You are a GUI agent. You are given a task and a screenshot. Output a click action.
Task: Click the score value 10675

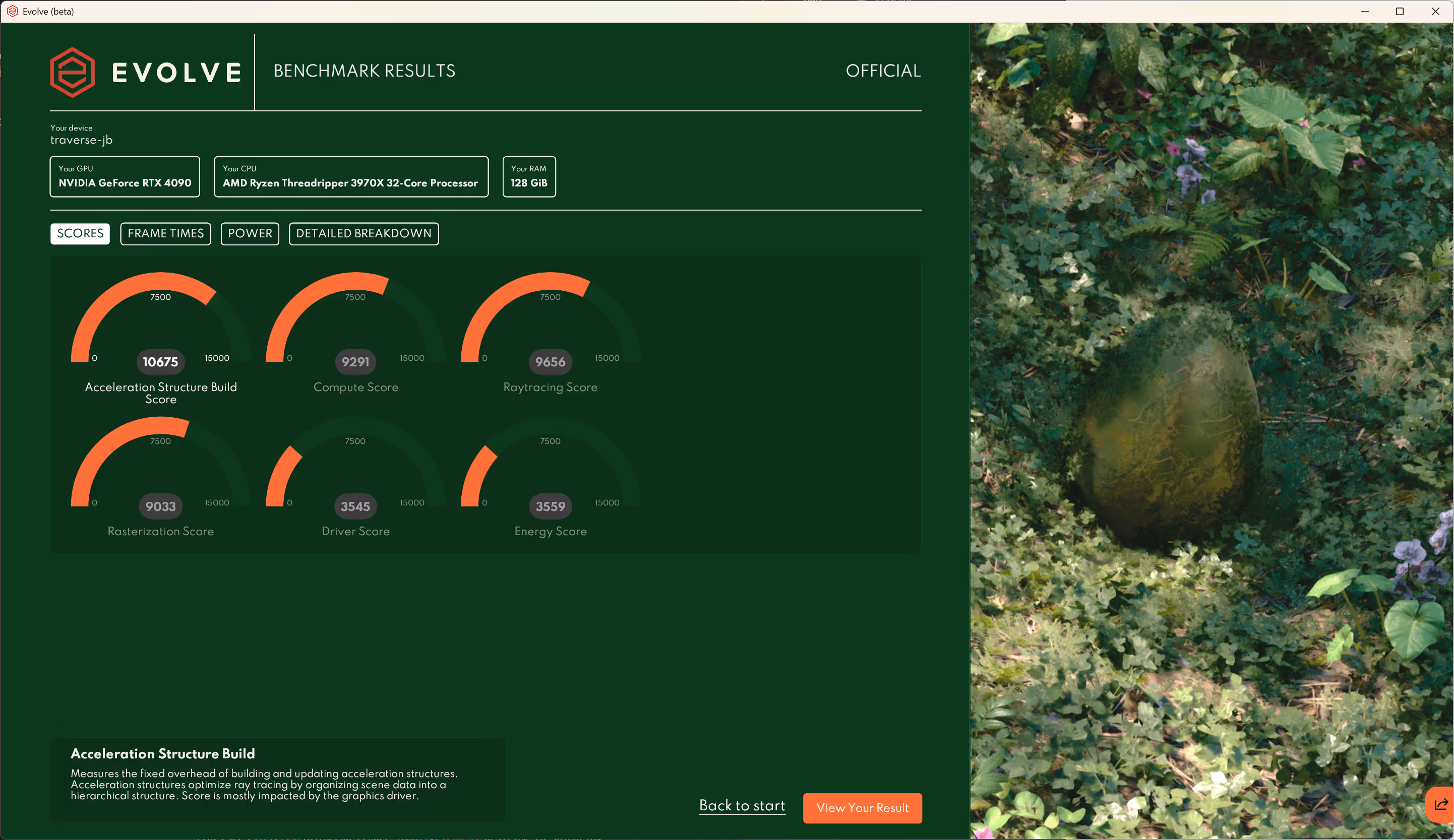click(x=160, y=362)
